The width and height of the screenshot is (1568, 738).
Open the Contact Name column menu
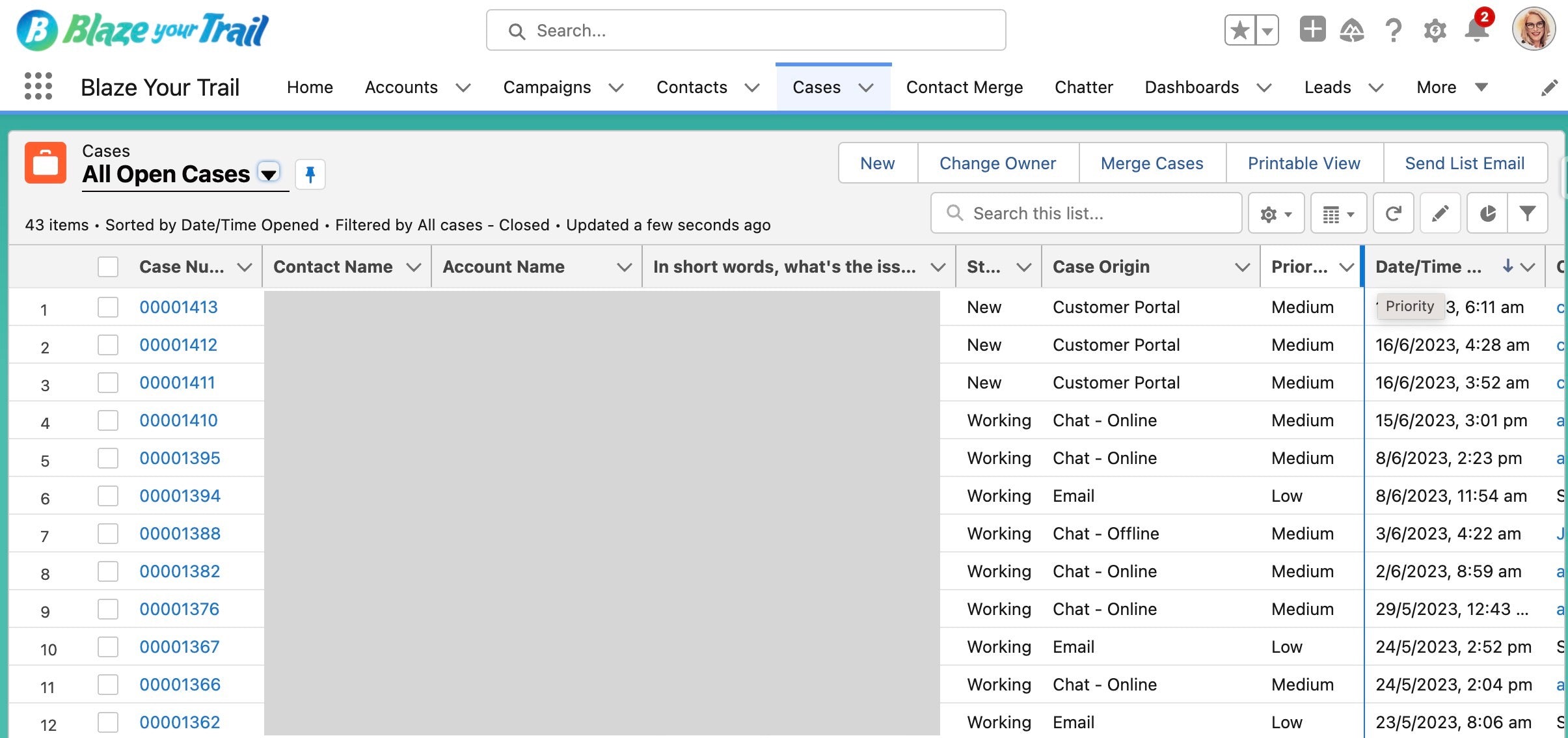pos(414,266)
